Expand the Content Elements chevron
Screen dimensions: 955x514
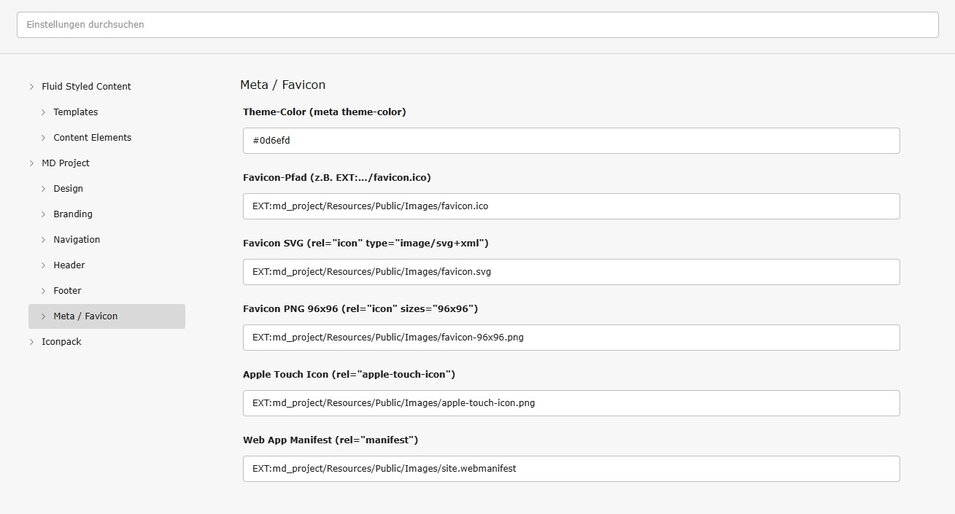[43, 138]
